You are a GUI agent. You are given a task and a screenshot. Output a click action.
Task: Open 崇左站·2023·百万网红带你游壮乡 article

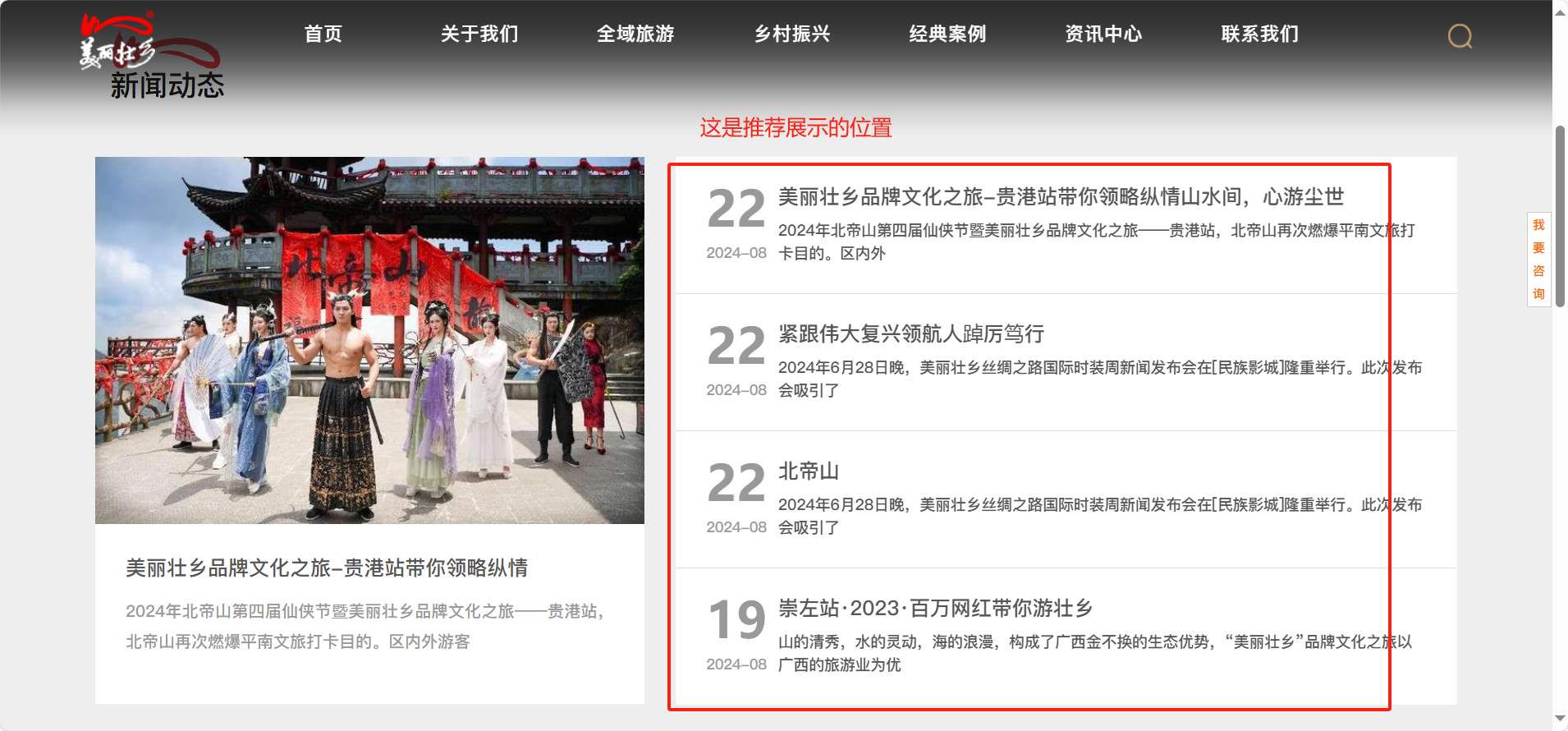936,609
